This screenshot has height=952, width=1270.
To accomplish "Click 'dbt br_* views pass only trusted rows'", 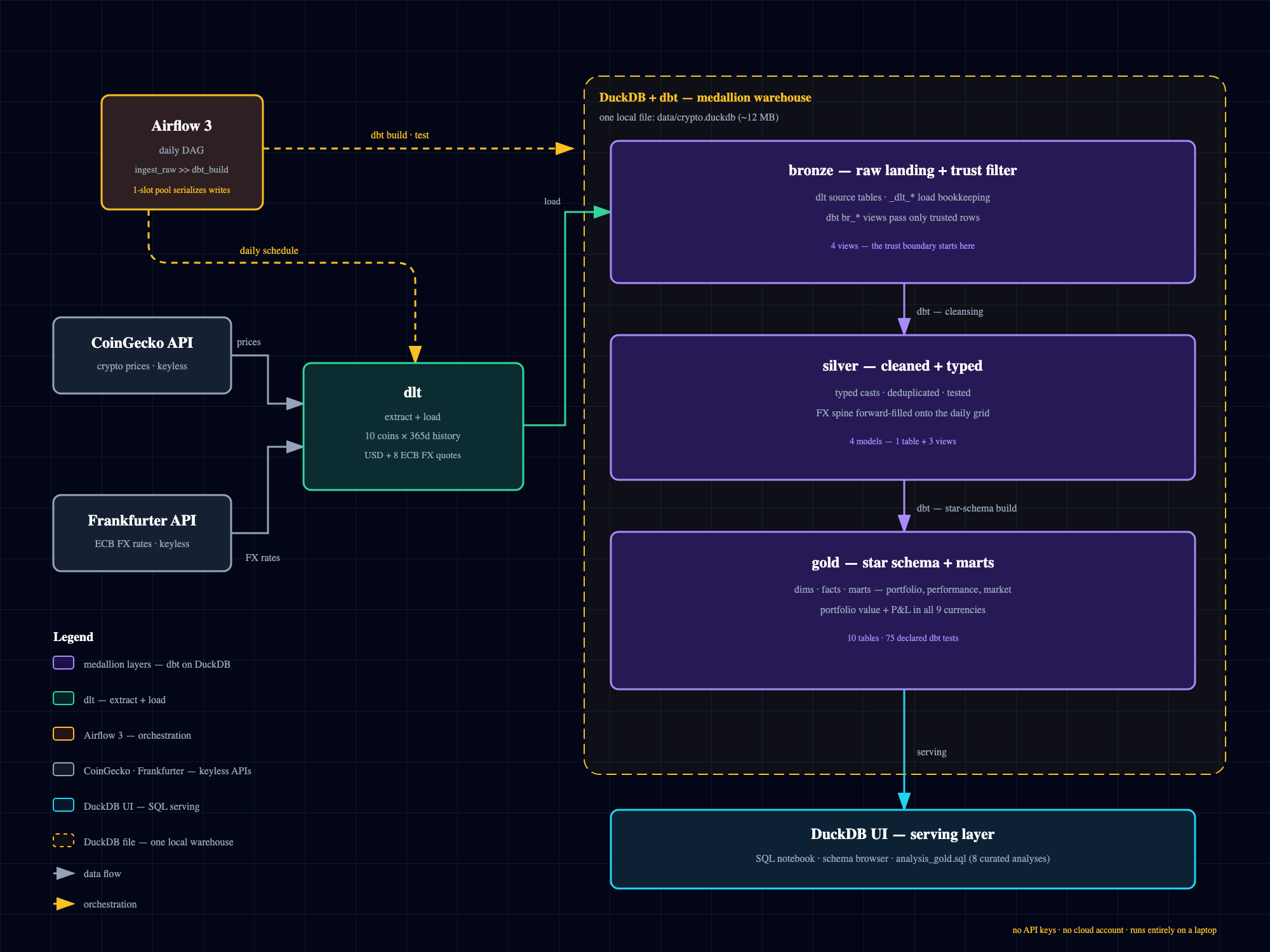I will tap(903, 218).
